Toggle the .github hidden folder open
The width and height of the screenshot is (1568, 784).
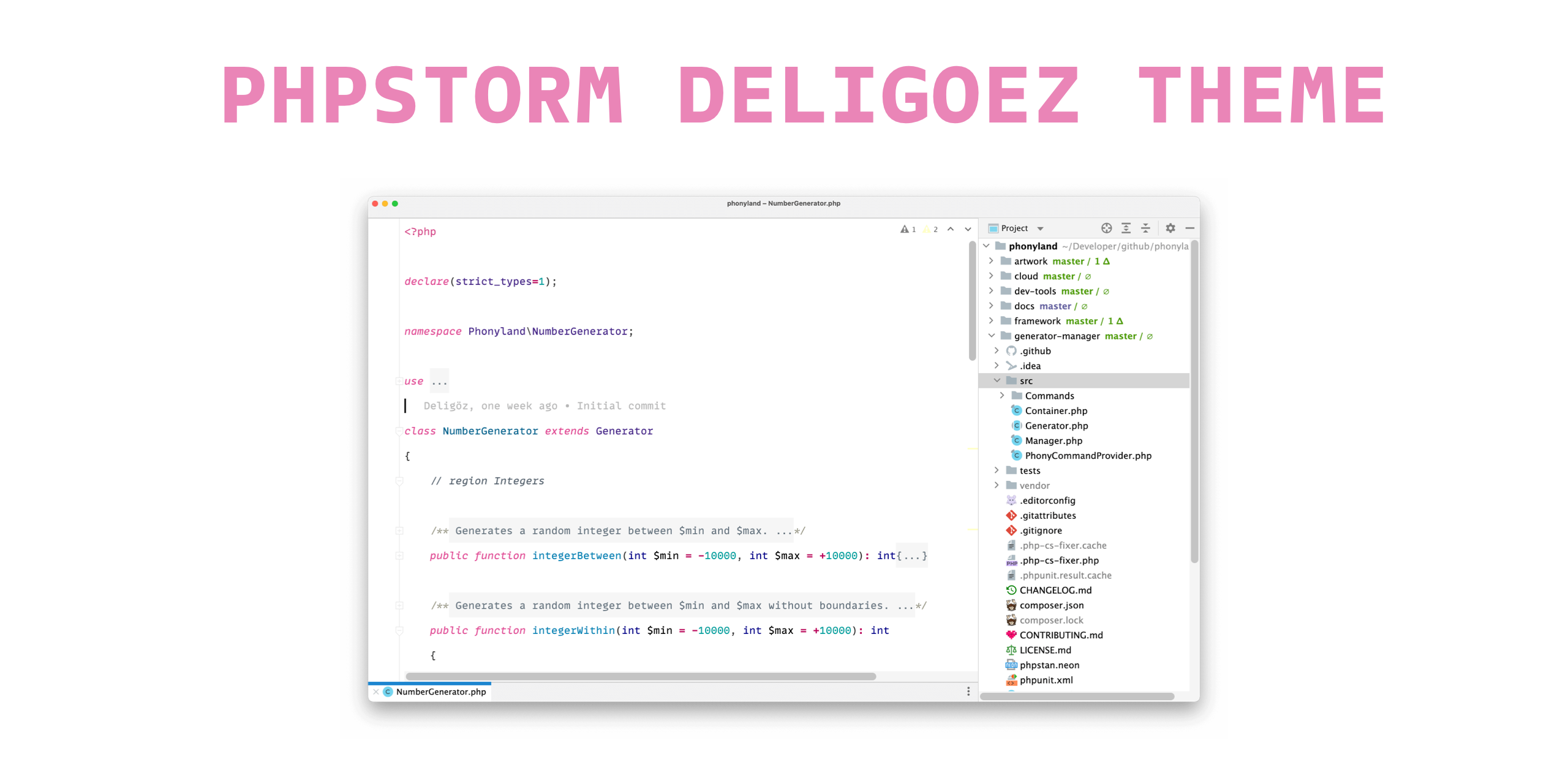coord(997,350)
